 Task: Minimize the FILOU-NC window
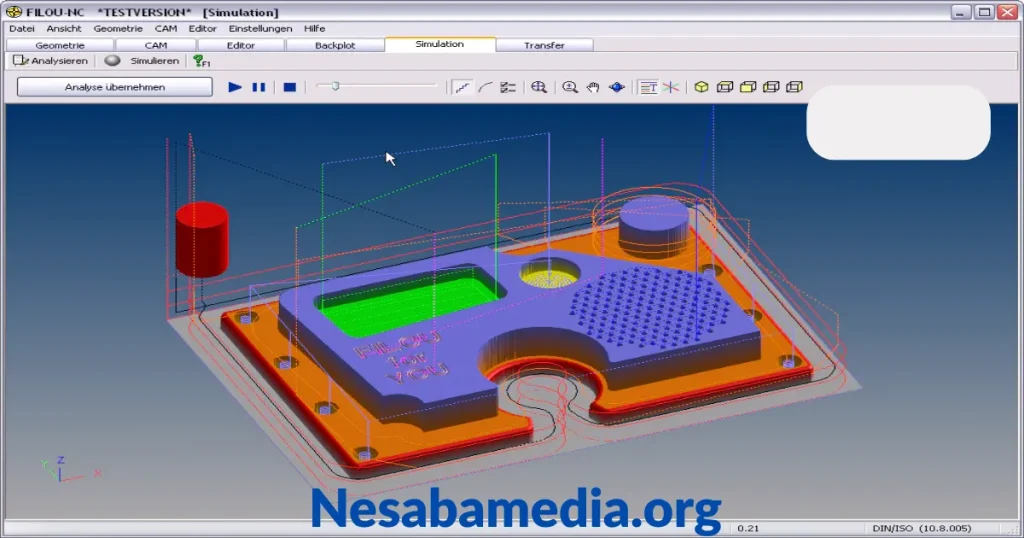961,12
